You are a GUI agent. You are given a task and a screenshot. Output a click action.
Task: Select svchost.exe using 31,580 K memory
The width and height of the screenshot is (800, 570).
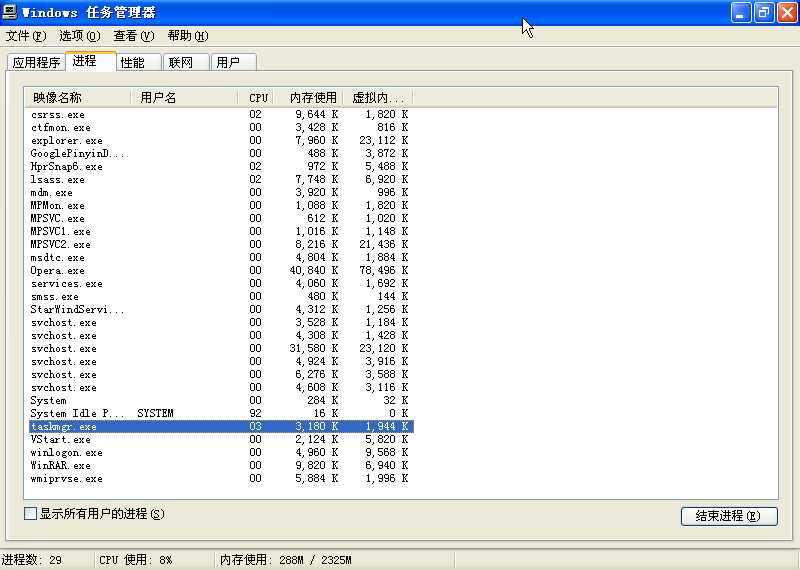[x=221, y=349]
